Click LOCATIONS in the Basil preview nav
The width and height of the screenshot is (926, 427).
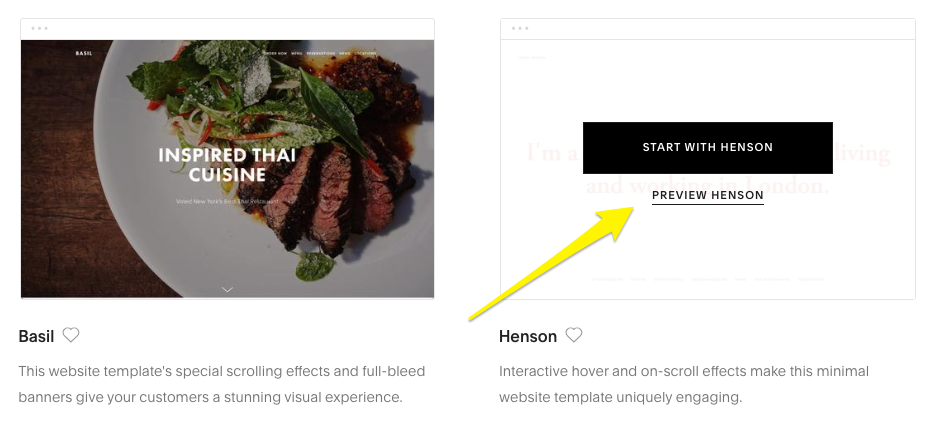click(x=366, y=53)
